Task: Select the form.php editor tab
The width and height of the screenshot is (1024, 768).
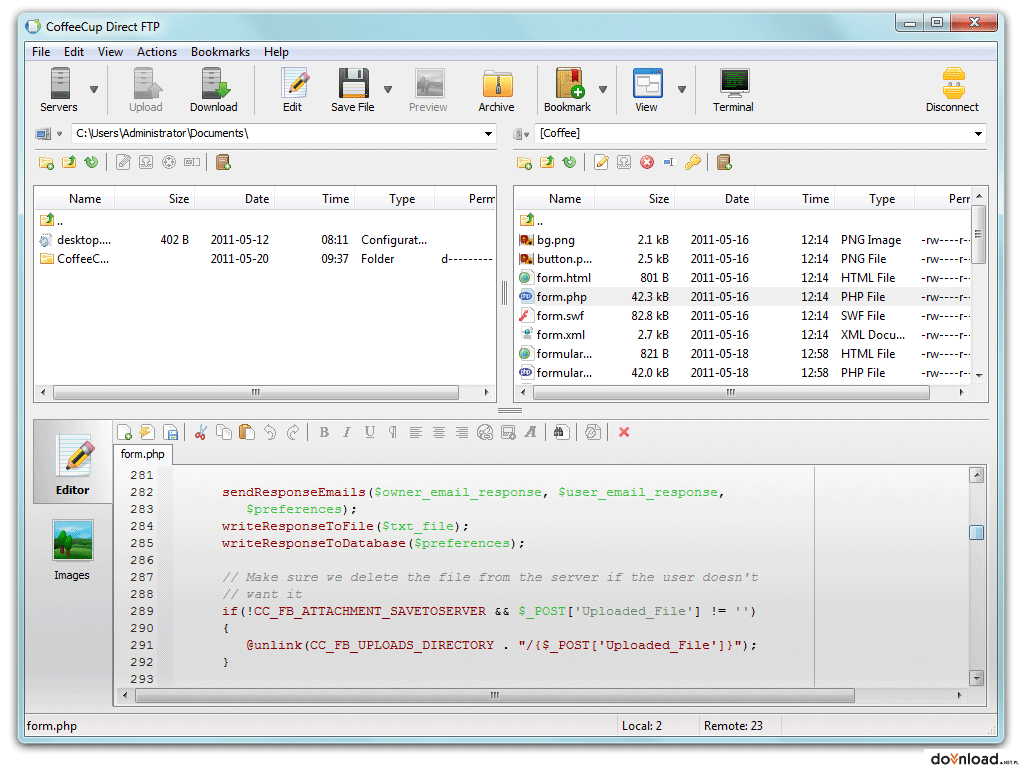Action: [142, 454]
